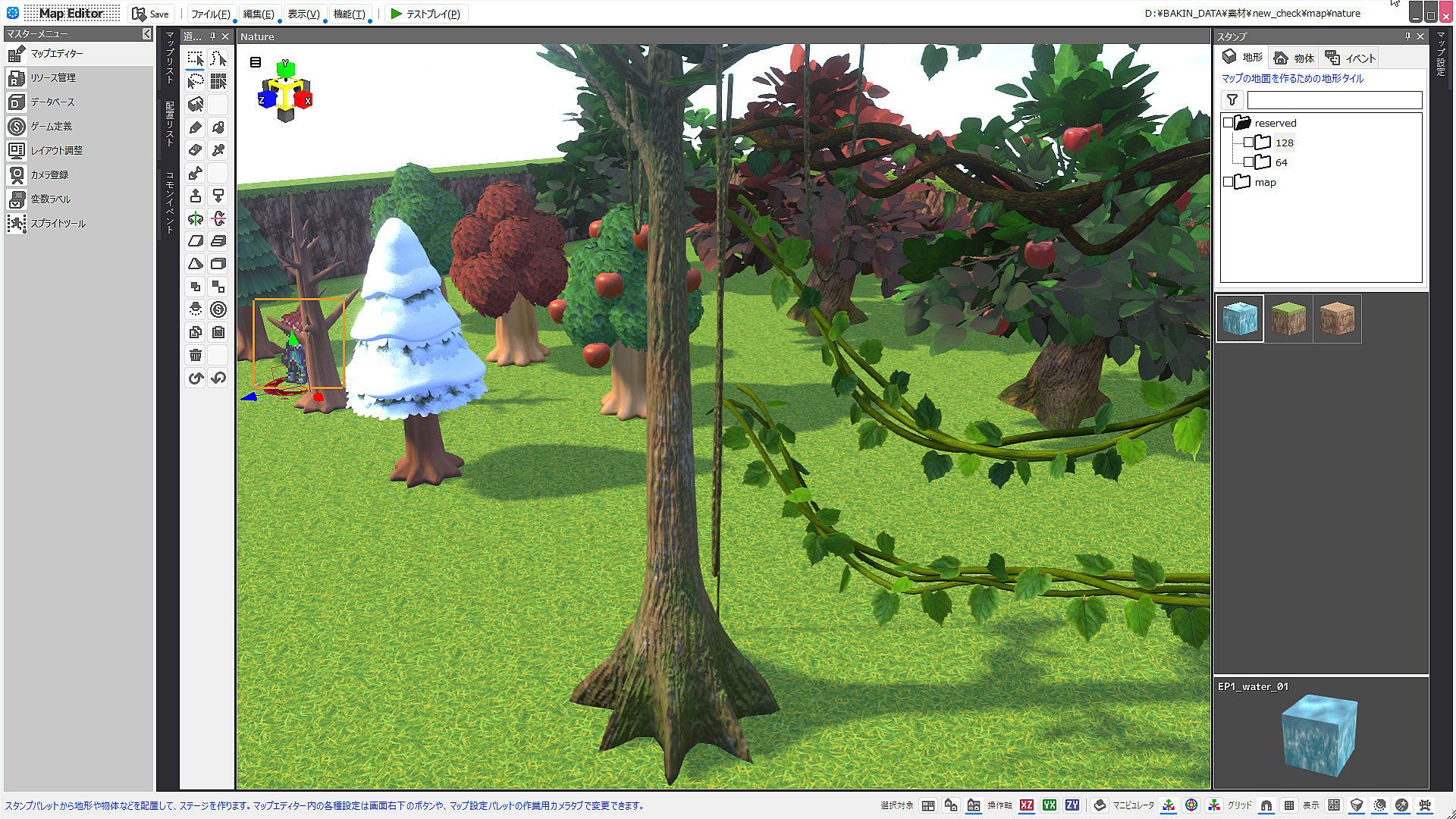Open the 64 folder in tree

coord(1281,162)
